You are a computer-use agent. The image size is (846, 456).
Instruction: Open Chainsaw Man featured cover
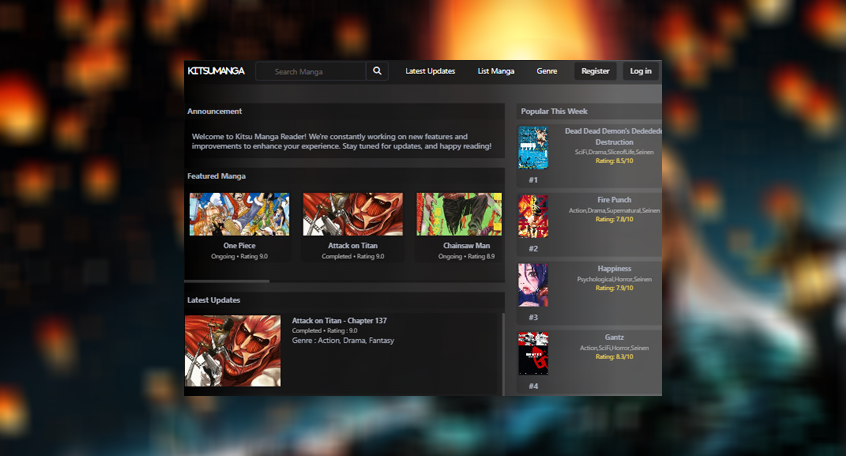click(458, 214)
